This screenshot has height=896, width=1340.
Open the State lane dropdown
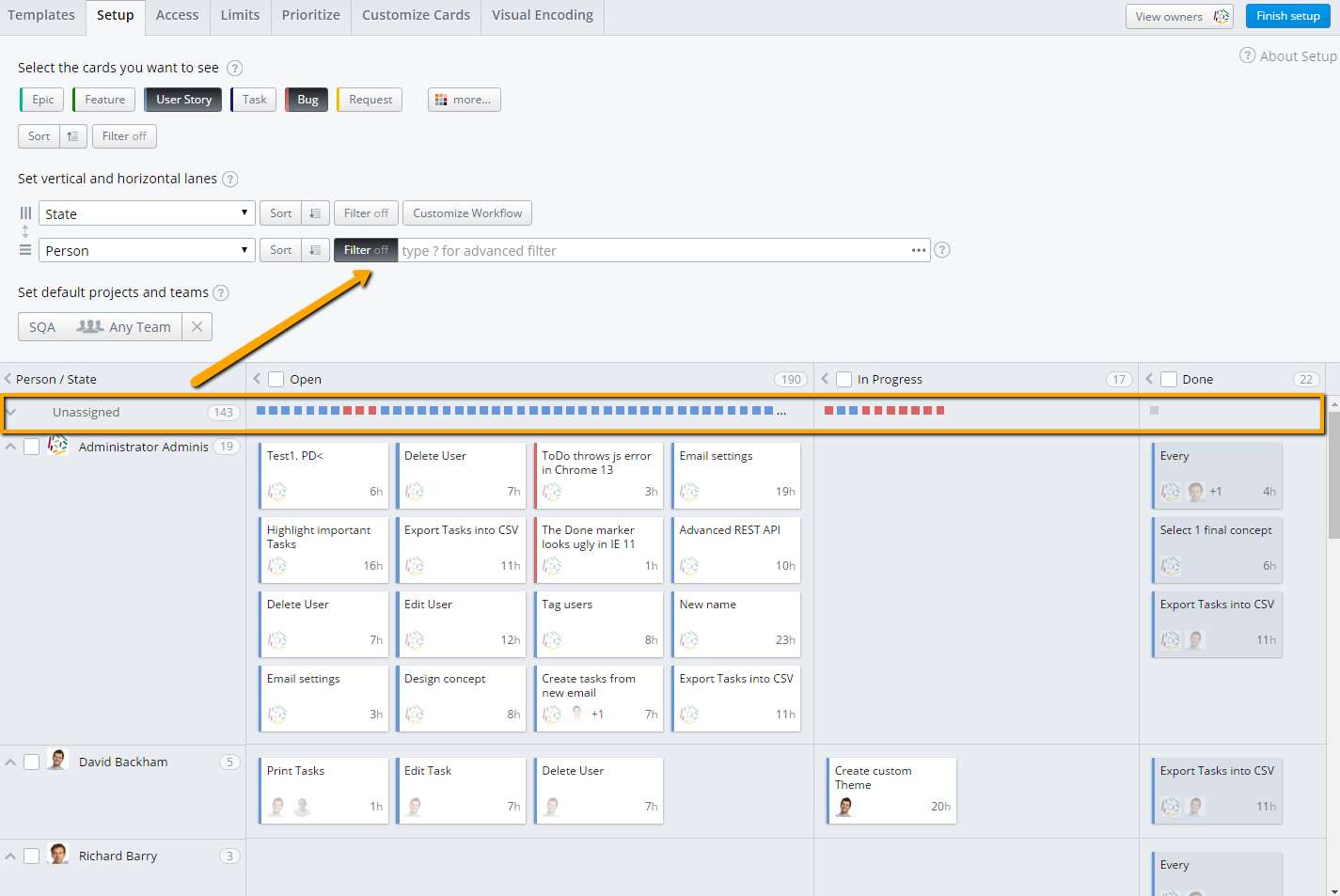[147, 213]
